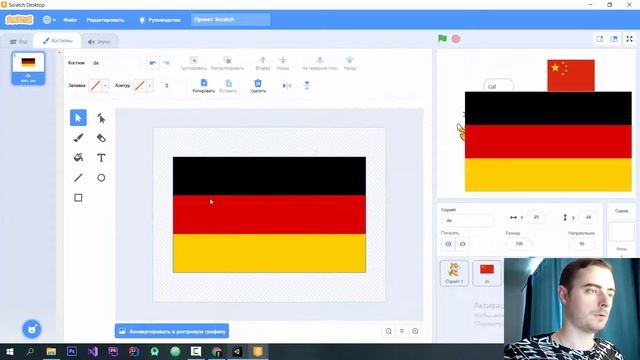Screen dimensions: 640x360
Task: Click the Delete trash icon
Action: tap(258, 83)
